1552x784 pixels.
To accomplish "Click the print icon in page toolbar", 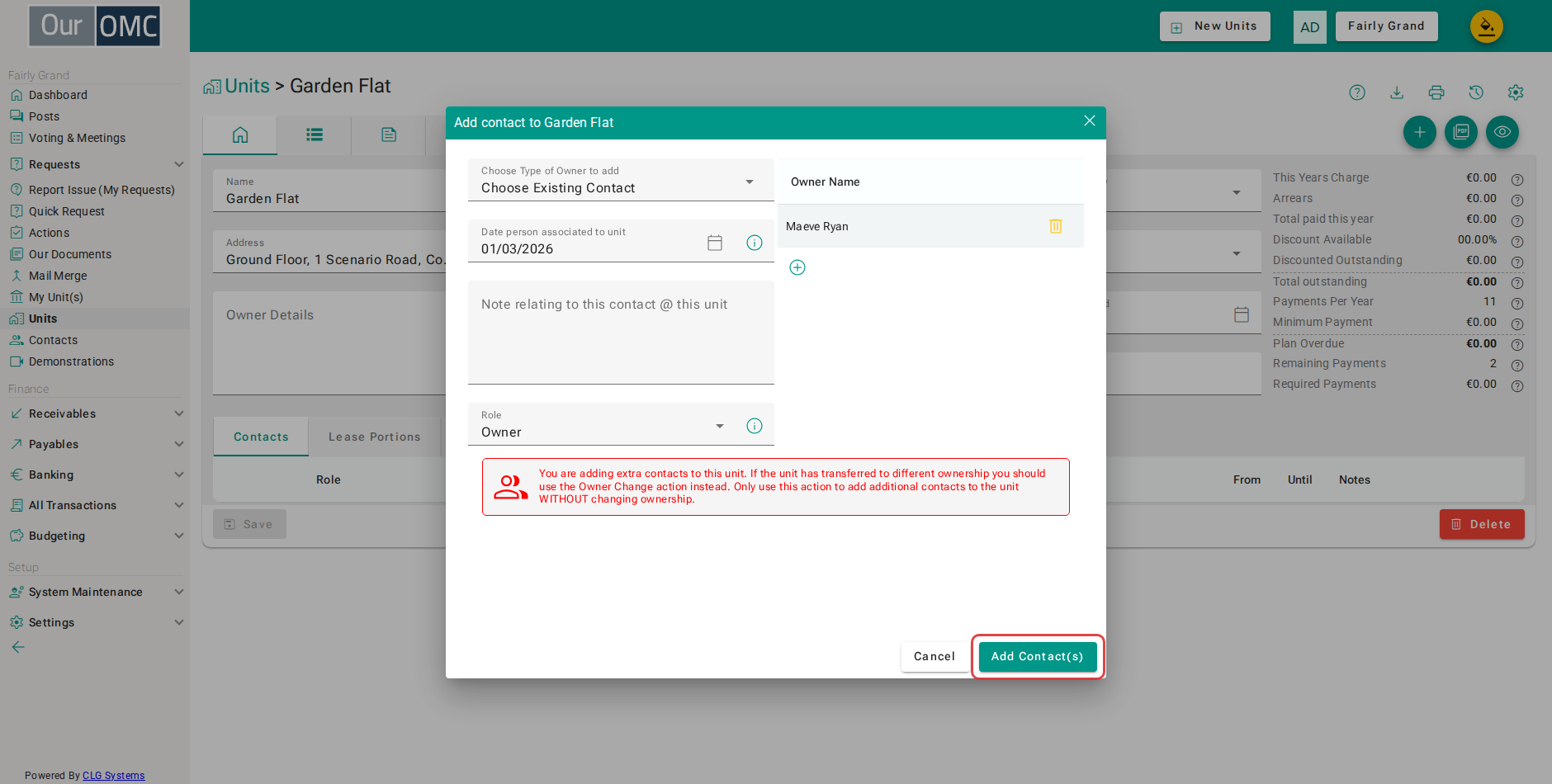I will [x=1436, y=92].
